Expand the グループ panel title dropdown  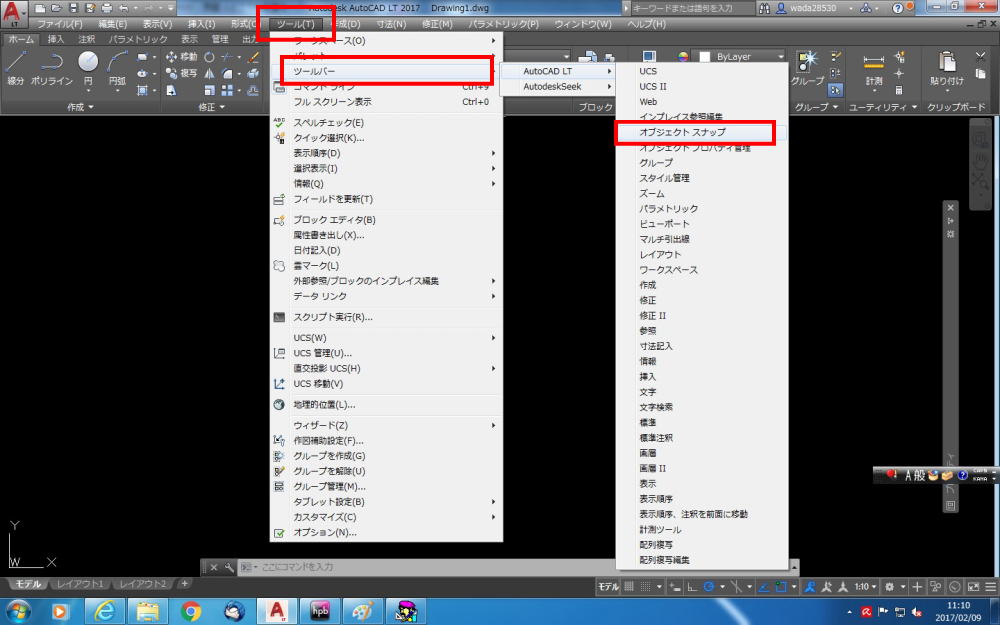(816, 107)
